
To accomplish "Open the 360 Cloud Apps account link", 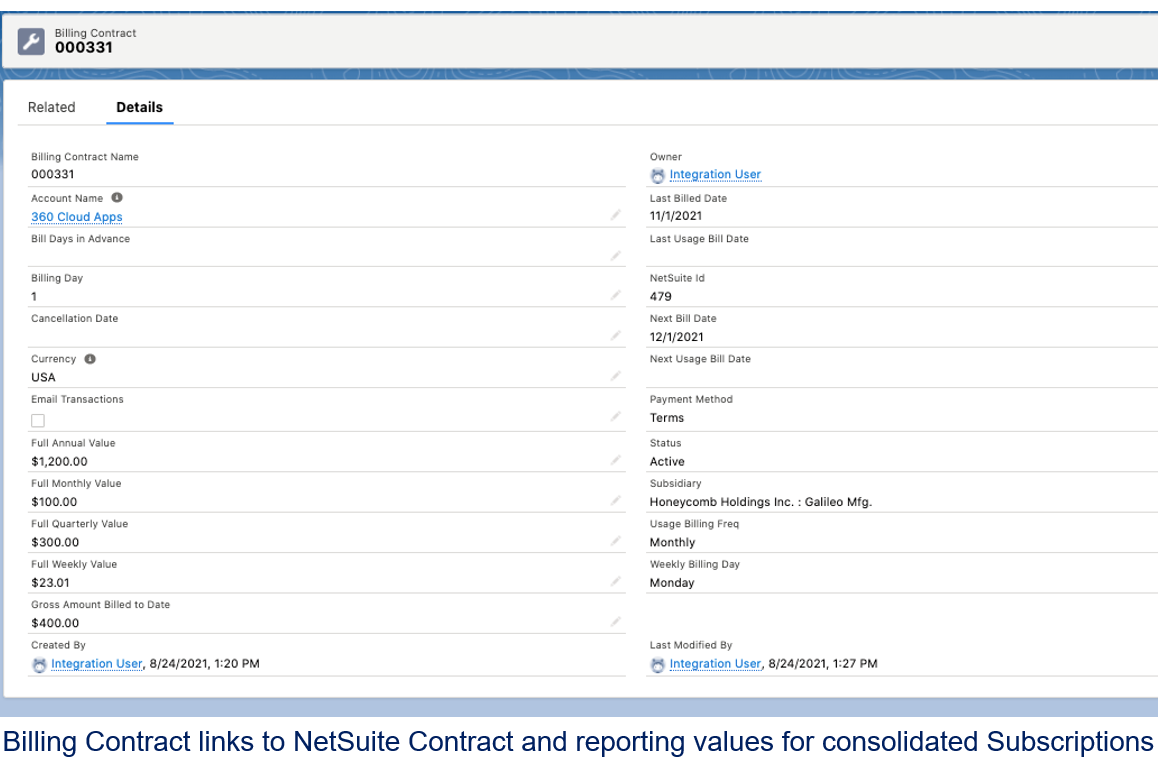I will click(x=77, y=217).
